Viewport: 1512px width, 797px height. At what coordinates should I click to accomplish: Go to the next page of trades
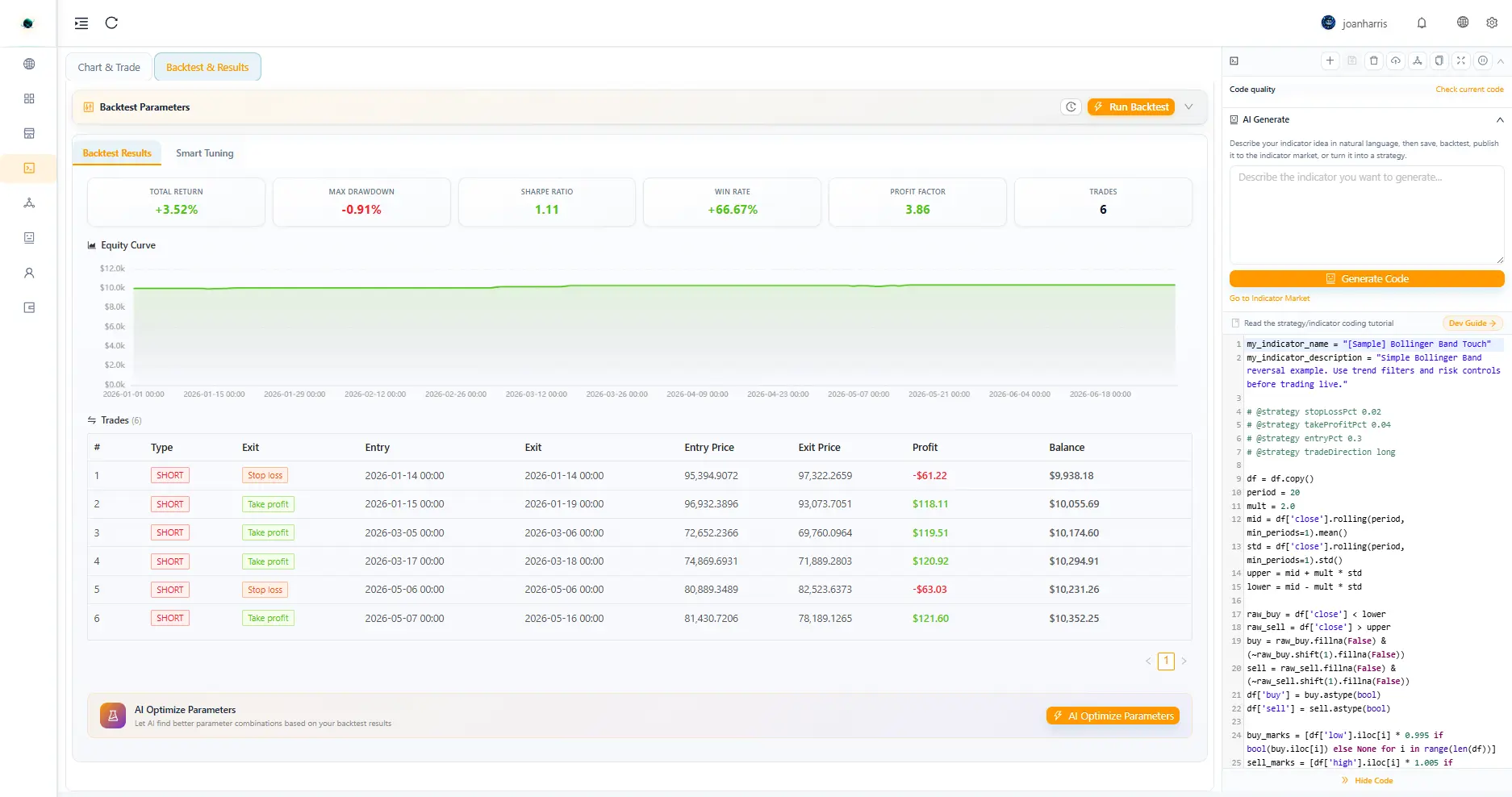1184,661
